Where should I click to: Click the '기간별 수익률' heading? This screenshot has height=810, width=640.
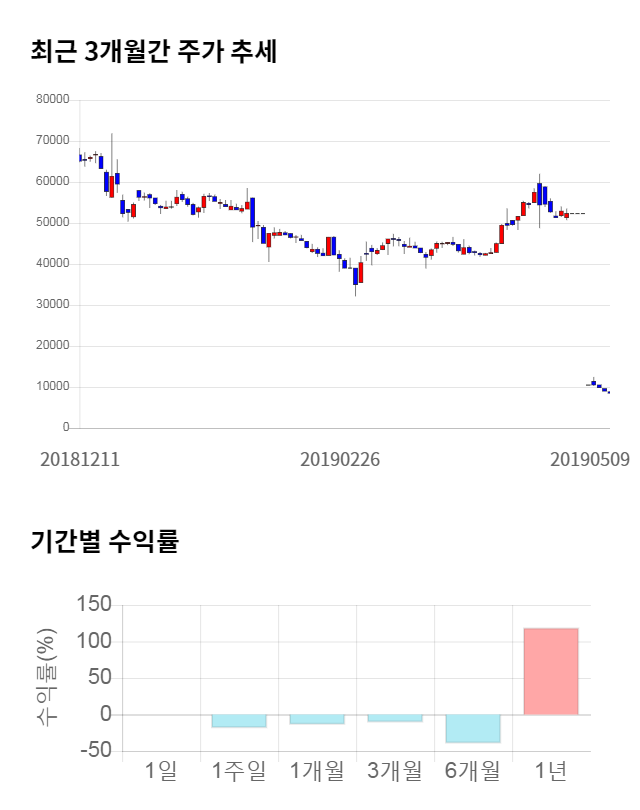(104, 542)
